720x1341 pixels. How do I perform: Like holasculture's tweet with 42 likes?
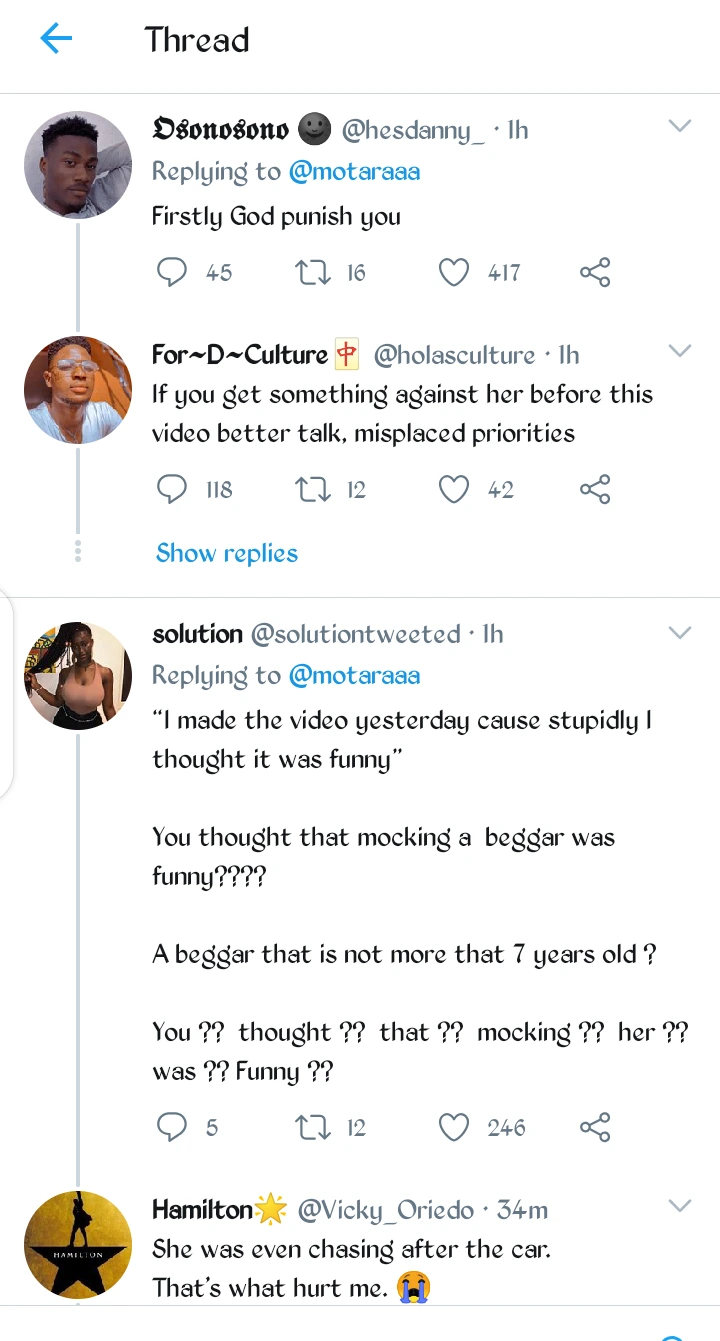coord(455,489)
